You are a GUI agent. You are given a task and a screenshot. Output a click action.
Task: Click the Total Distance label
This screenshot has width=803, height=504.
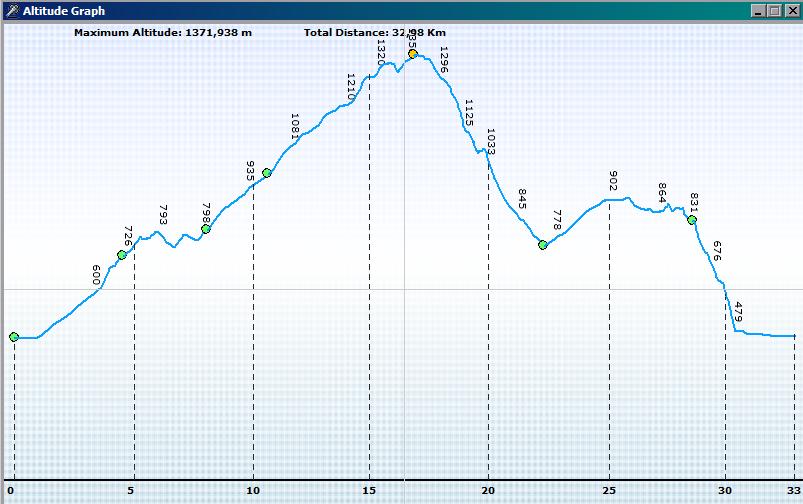tap(375, 33)
